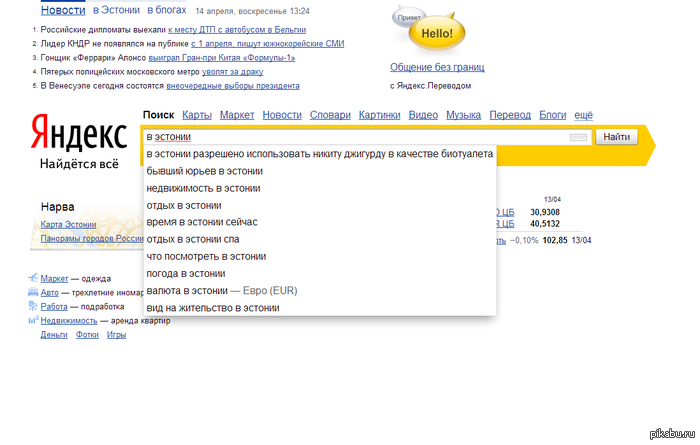The width and height of the screenshot is (700, 445).
Task: Click the currency rate value 40,5132
Action: pos(545,224)
